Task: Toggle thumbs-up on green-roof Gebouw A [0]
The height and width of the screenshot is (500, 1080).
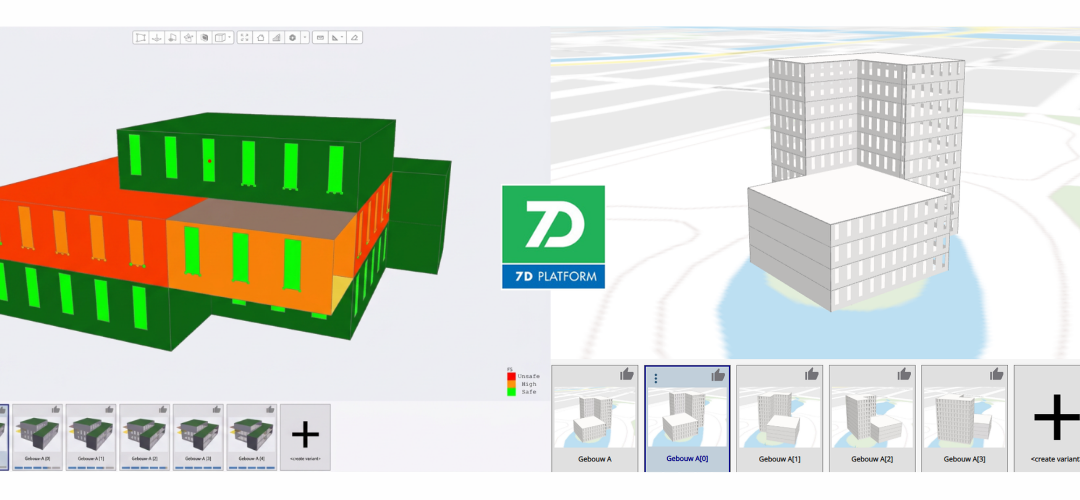Action: (x=55, y=410)
